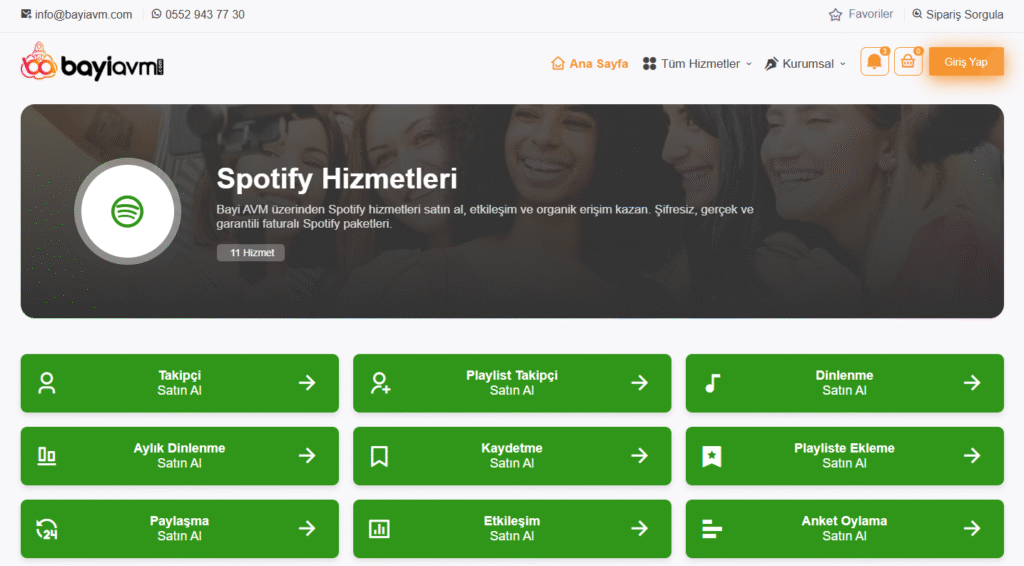Click the 24-hour refresh icon on Paylaşma card
Image resolution: width=1024 pixels, height=566 pixels.
pyautogui.click(x=46, y=529)
